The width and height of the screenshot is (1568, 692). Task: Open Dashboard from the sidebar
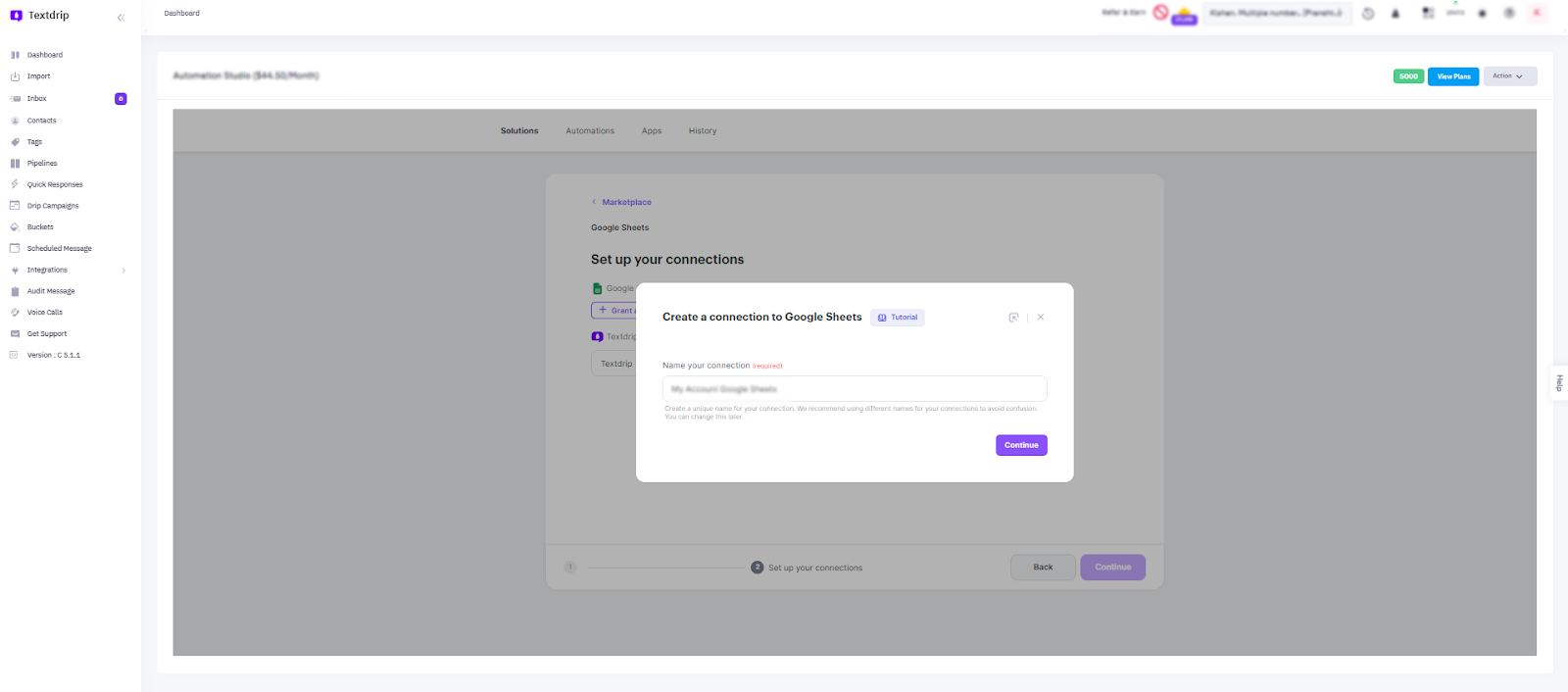pos(44,55)
